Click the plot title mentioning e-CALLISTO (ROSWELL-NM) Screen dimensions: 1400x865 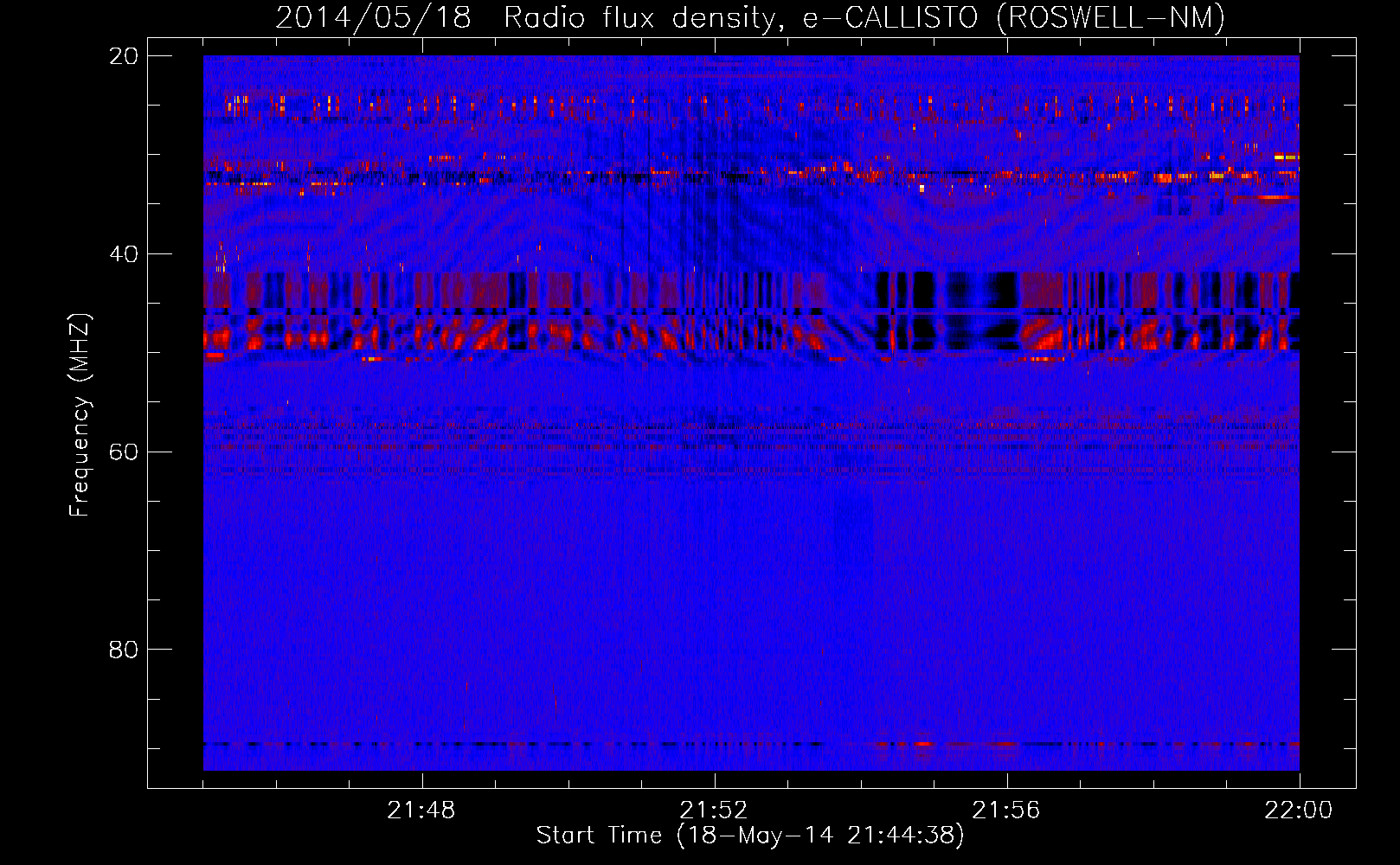pos(750,17)
